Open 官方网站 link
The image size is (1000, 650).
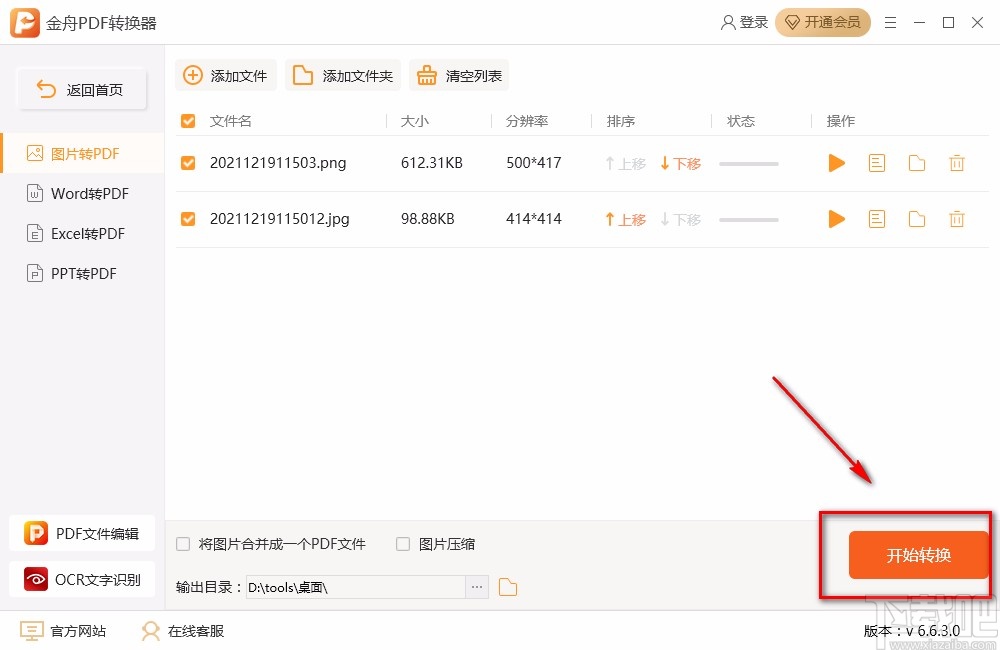pyautogui.click(x=63, y=631)
